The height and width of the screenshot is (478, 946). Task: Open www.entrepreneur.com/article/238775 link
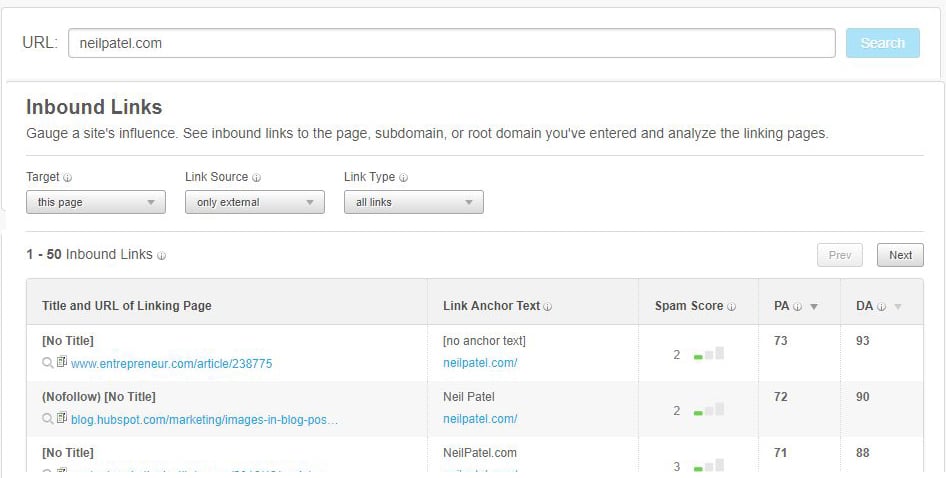coord(171,363)
